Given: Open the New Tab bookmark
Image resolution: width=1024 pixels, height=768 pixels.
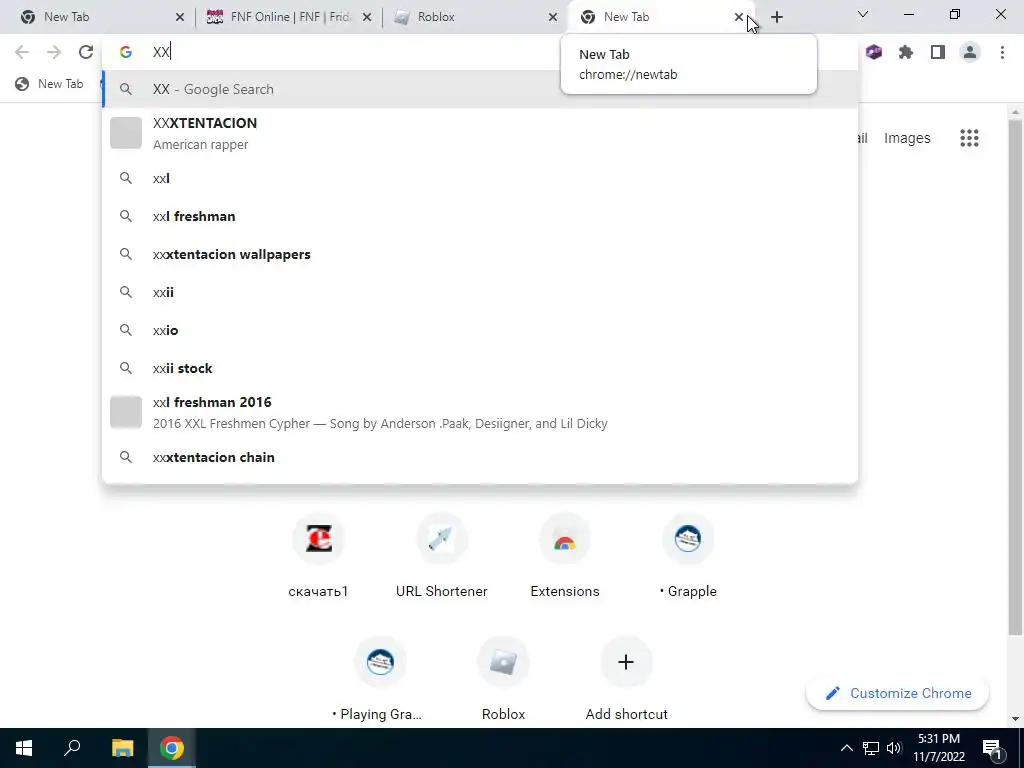Looking at the screenshot, I should (50, 84).
